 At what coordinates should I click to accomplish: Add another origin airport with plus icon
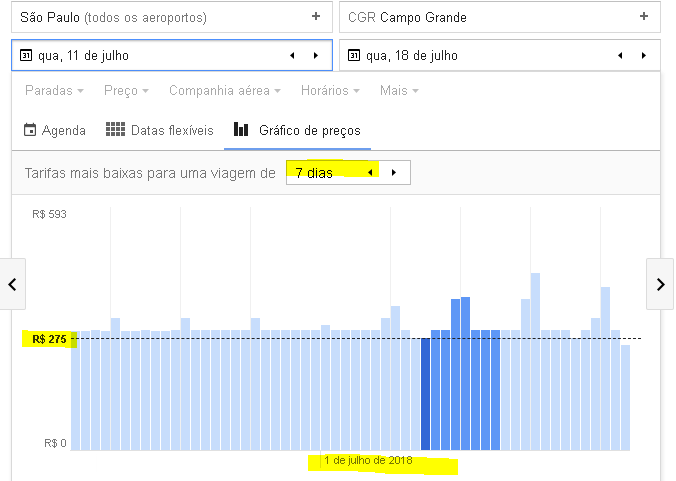click(316, 16)
